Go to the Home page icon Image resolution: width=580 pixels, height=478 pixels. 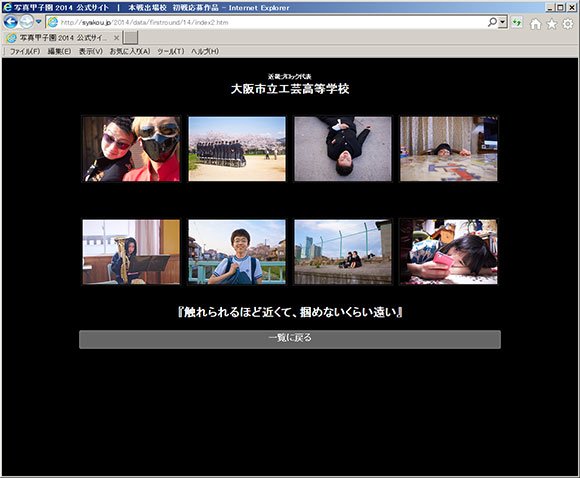(535, 24)
